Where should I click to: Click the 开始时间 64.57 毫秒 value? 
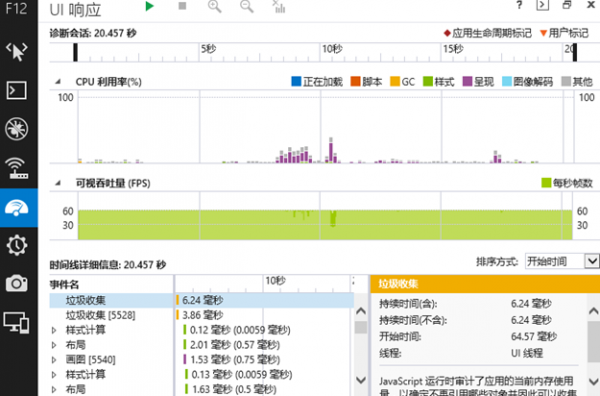tap(534, 337)
